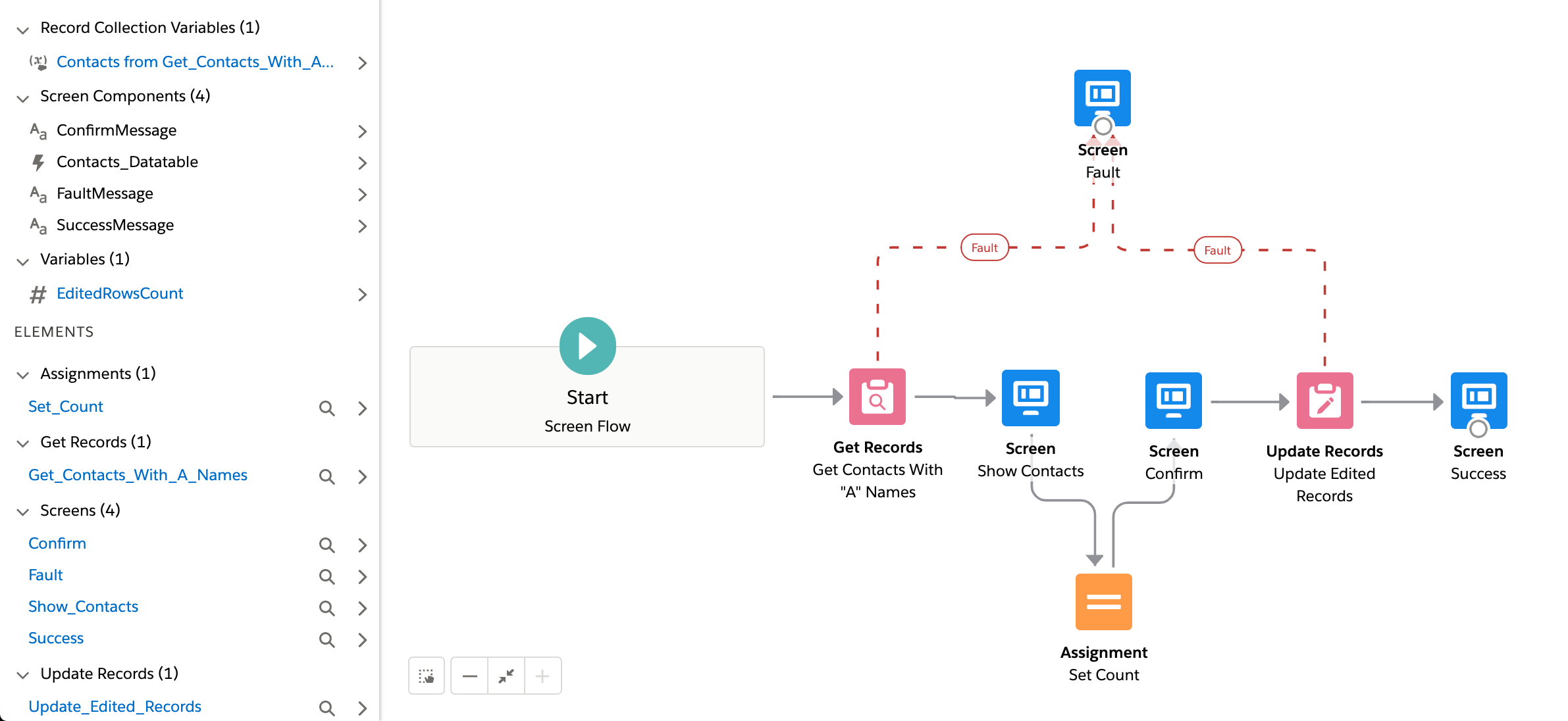This screenshot has width=1568, height=721.
Task: Click the orange Set Count assignment icon
Action: [1103, 601]
